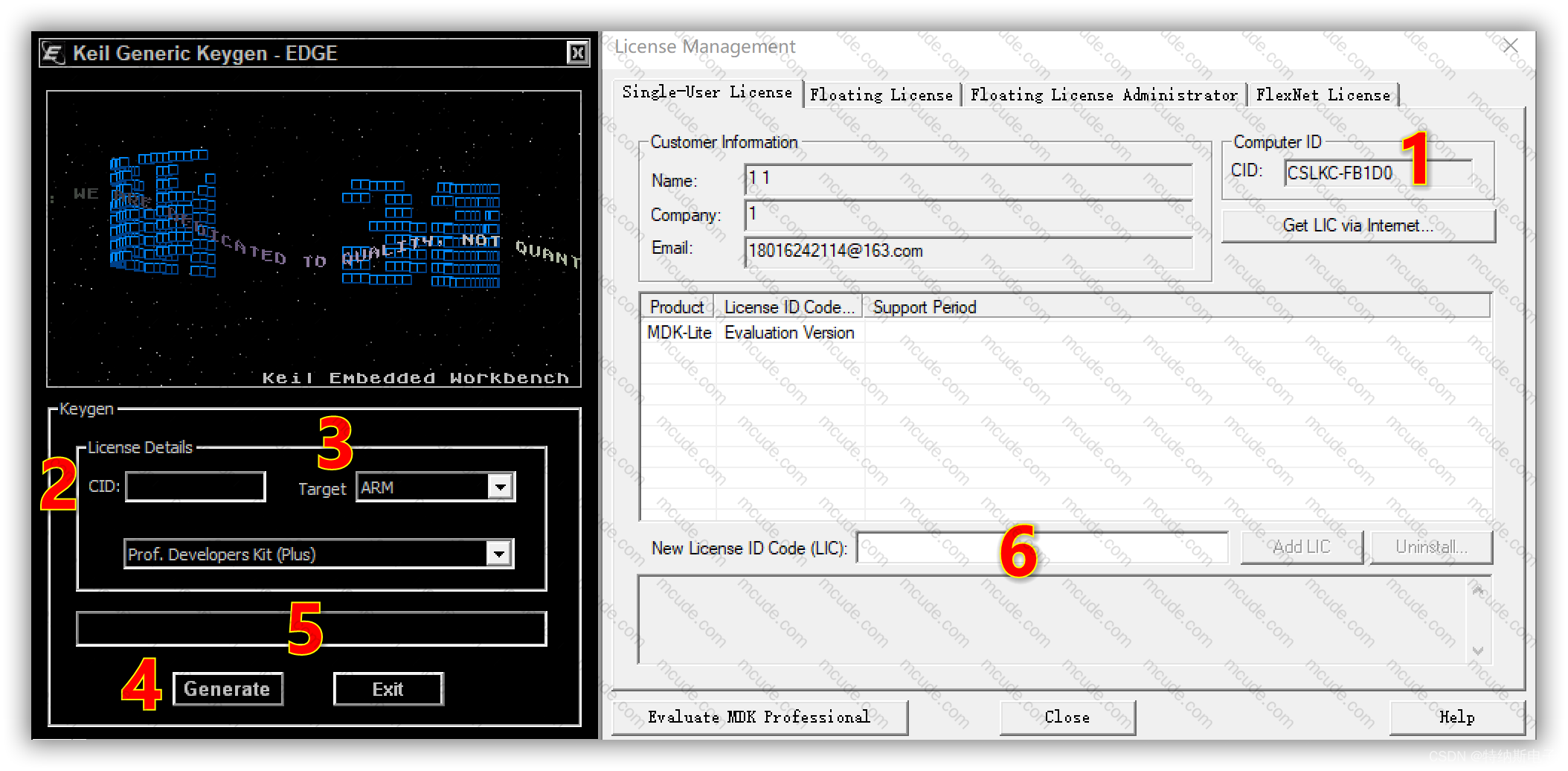Click Evaluate MDK Professional

pyautogui.click(x=759, y=717)
